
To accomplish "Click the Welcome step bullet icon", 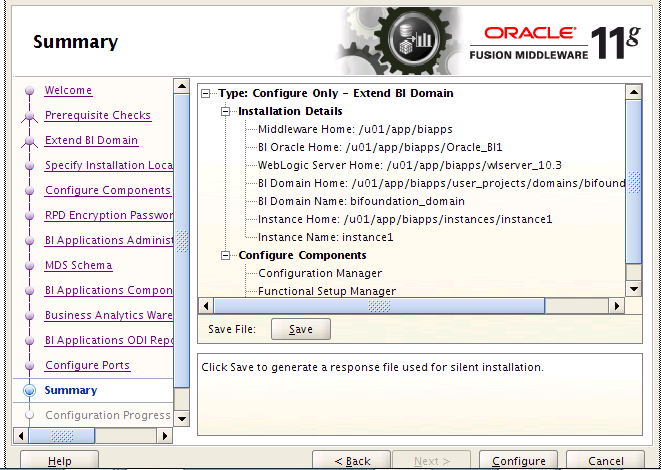I will pos(30,91).
